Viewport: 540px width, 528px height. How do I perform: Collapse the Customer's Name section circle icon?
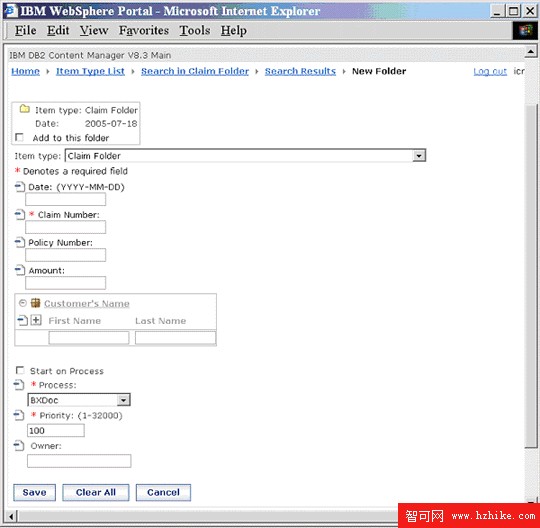23,303
